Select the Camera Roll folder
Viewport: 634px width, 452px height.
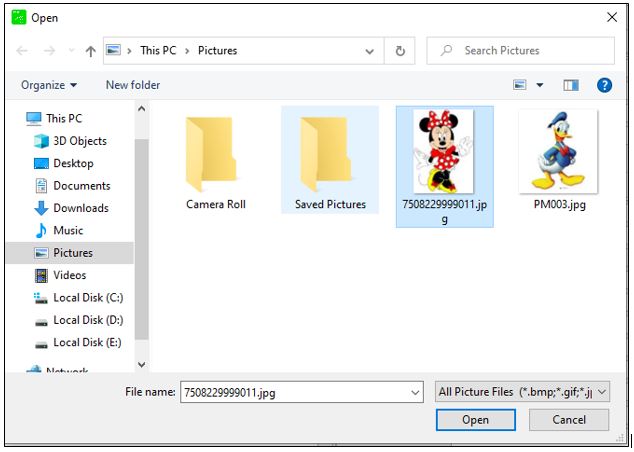tap(216, 162)
